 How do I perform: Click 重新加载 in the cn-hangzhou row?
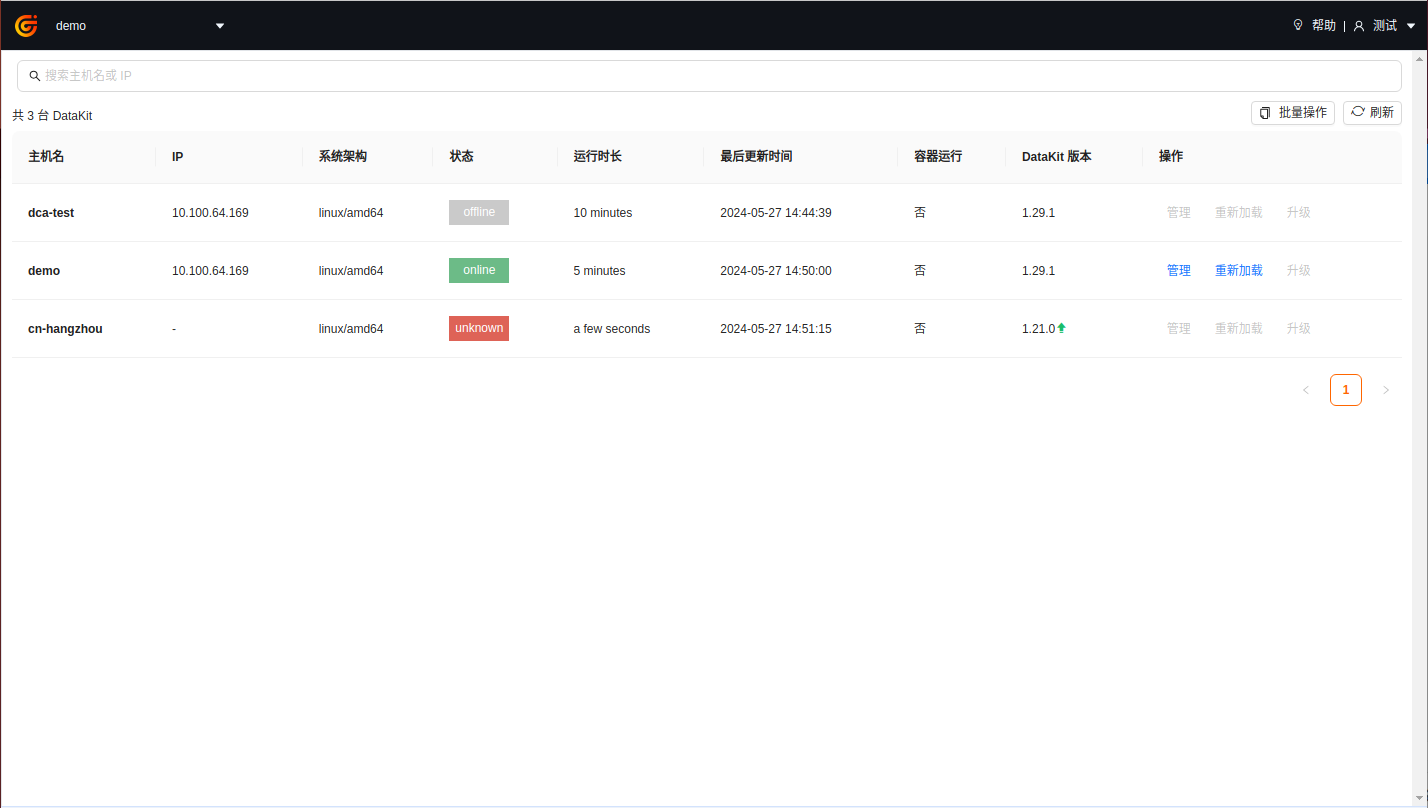pos(1239,329)
